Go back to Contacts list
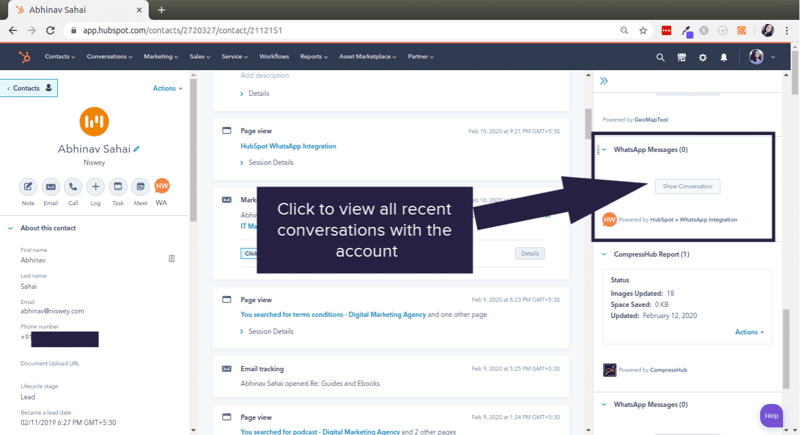 pyautogui.click(x=29, y=88)
